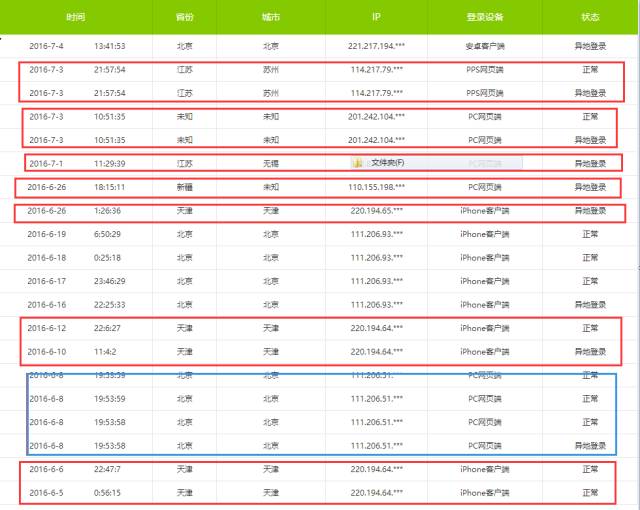The width and height of the screenshot is (640, 510).
Task: Select the date cell 2016-6-18
Action: click(47, 258)
